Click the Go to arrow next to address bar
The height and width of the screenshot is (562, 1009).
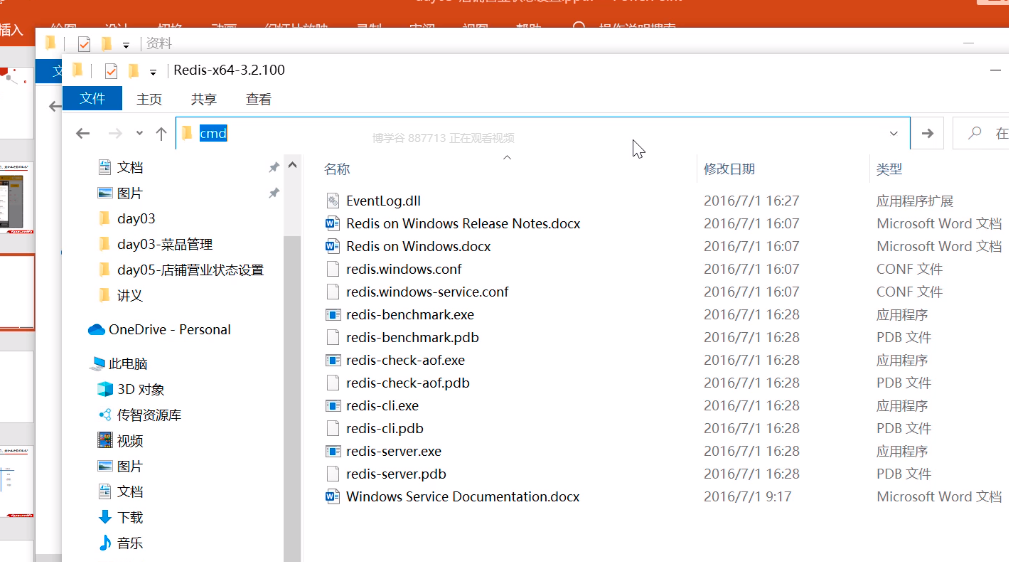(x=927, y=133)
